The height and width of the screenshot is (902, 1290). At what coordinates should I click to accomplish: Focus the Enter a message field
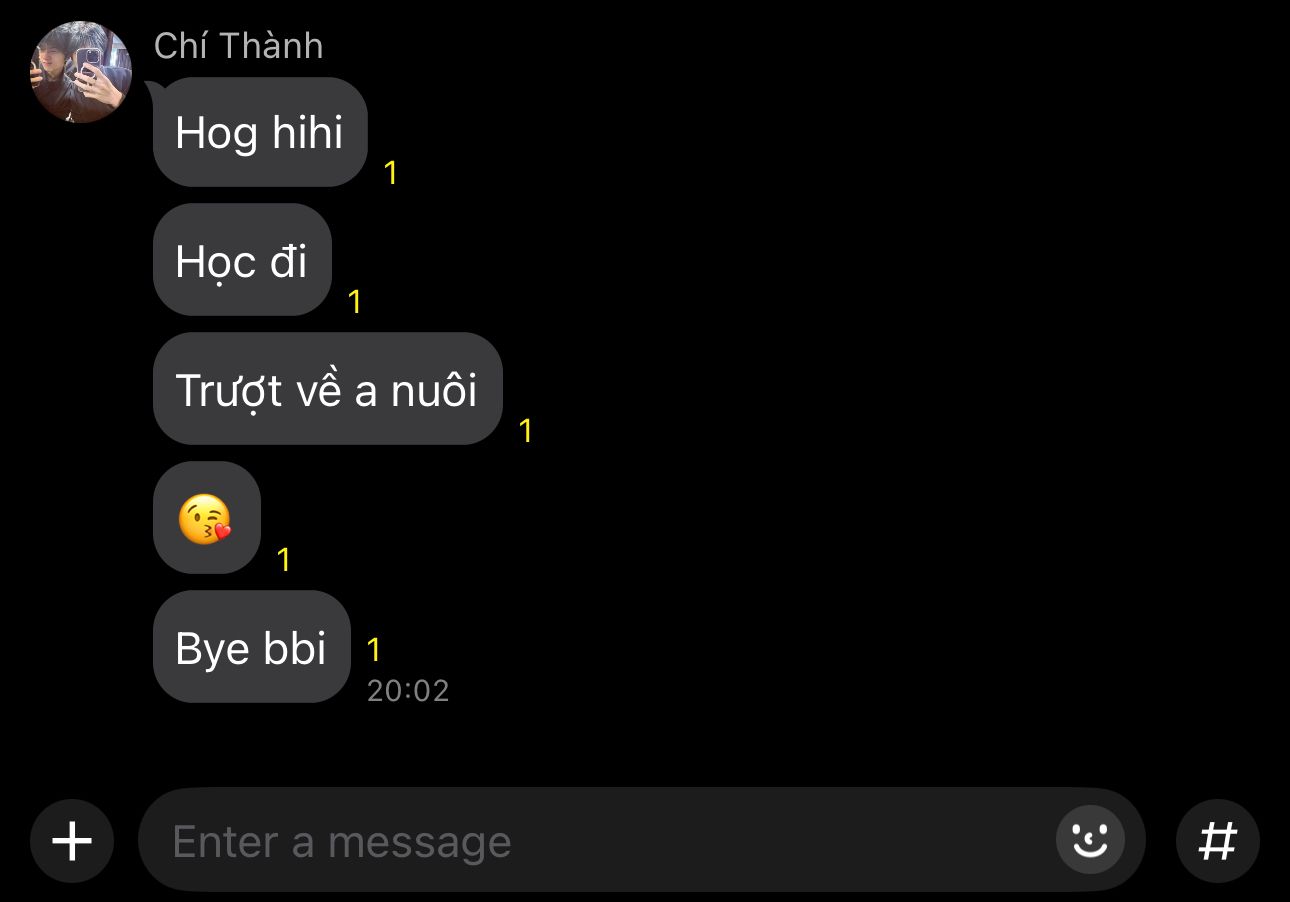coord(641,840)
